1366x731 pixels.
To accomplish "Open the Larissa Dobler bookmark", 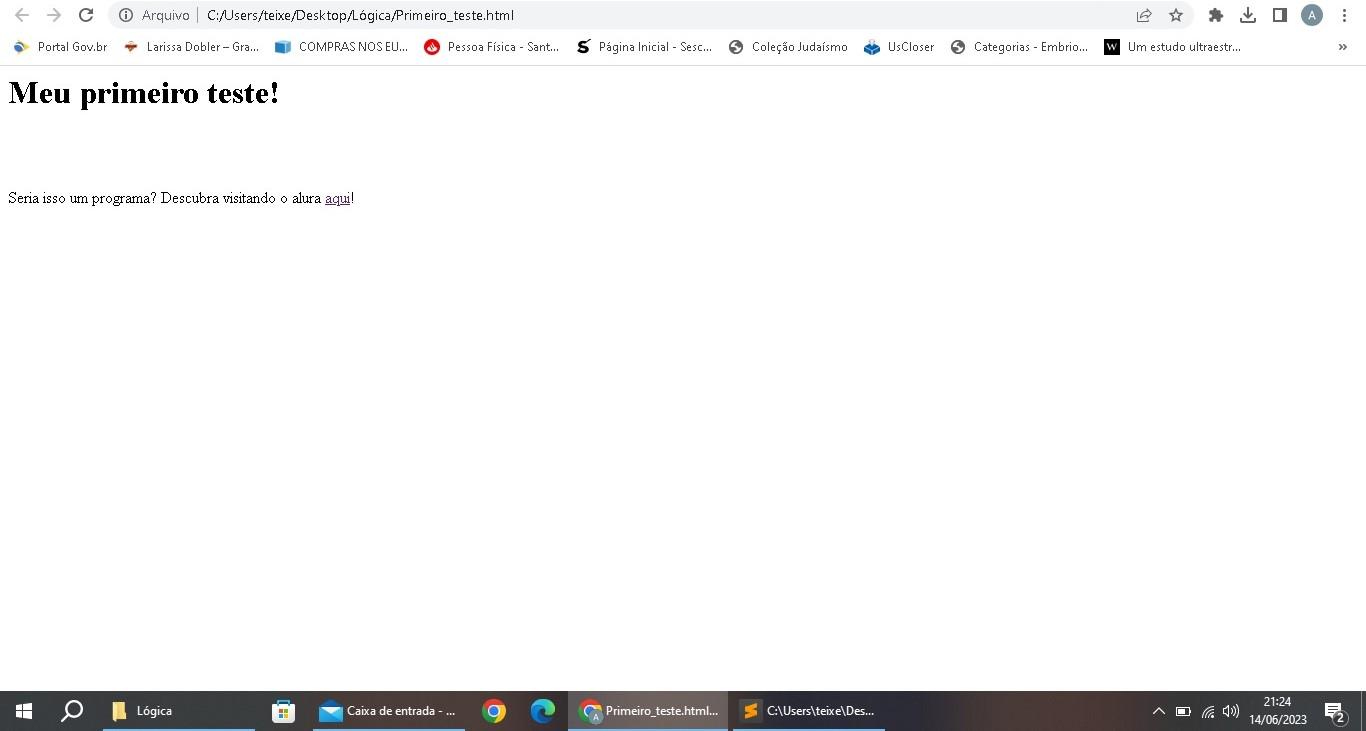I will point(191,47).
